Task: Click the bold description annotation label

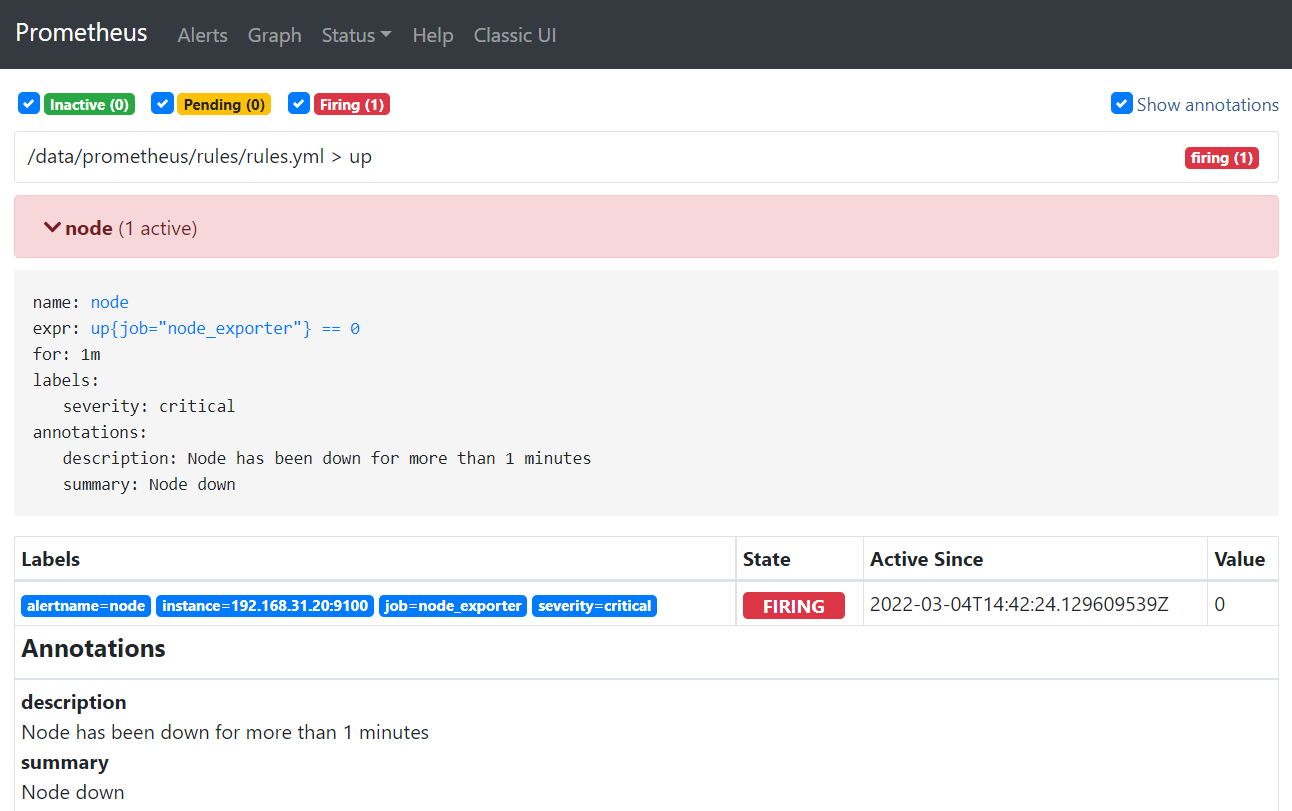Action: point(74,702)
